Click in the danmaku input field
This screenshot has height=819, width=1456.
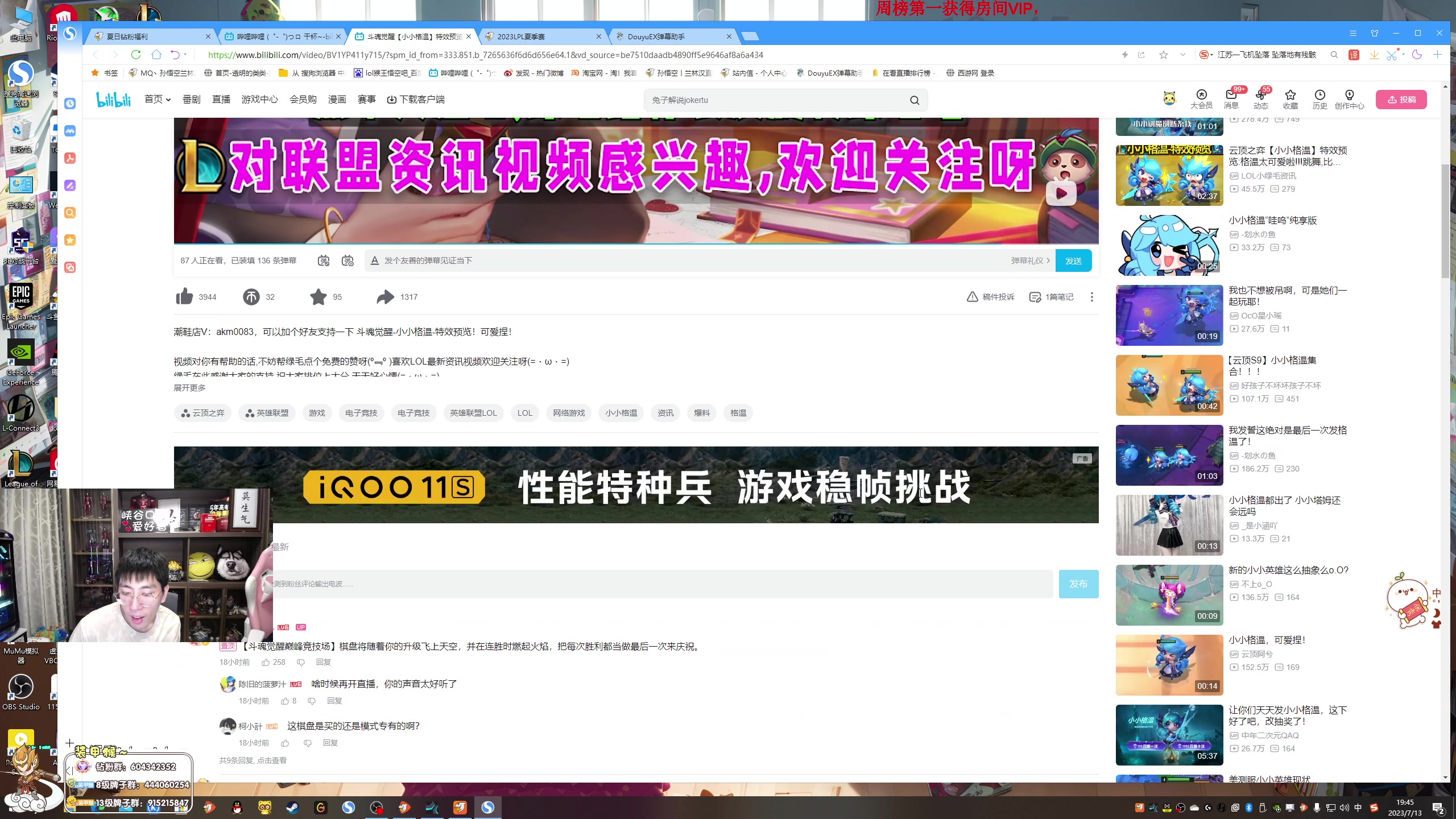pos(694,260)
